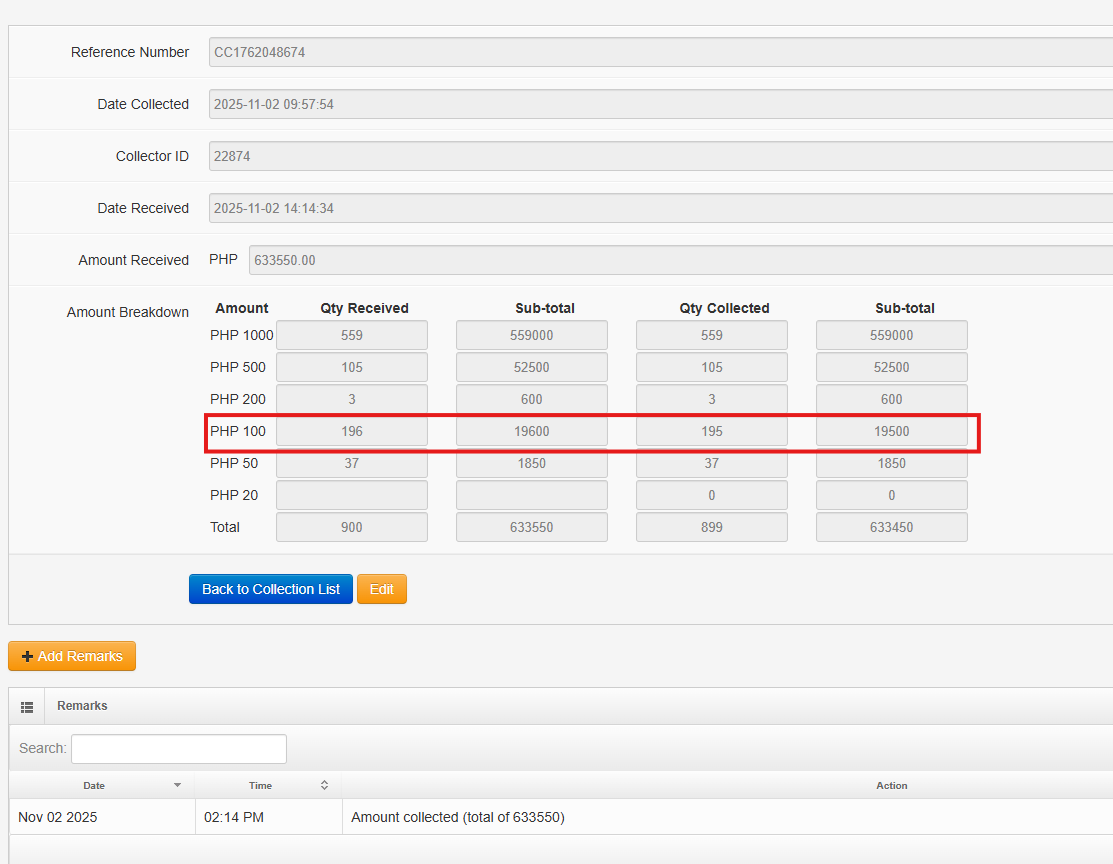This screenshot has height=864, width=1113.
Task: Click Total received sub-total 633550
Action: (532, 527)
